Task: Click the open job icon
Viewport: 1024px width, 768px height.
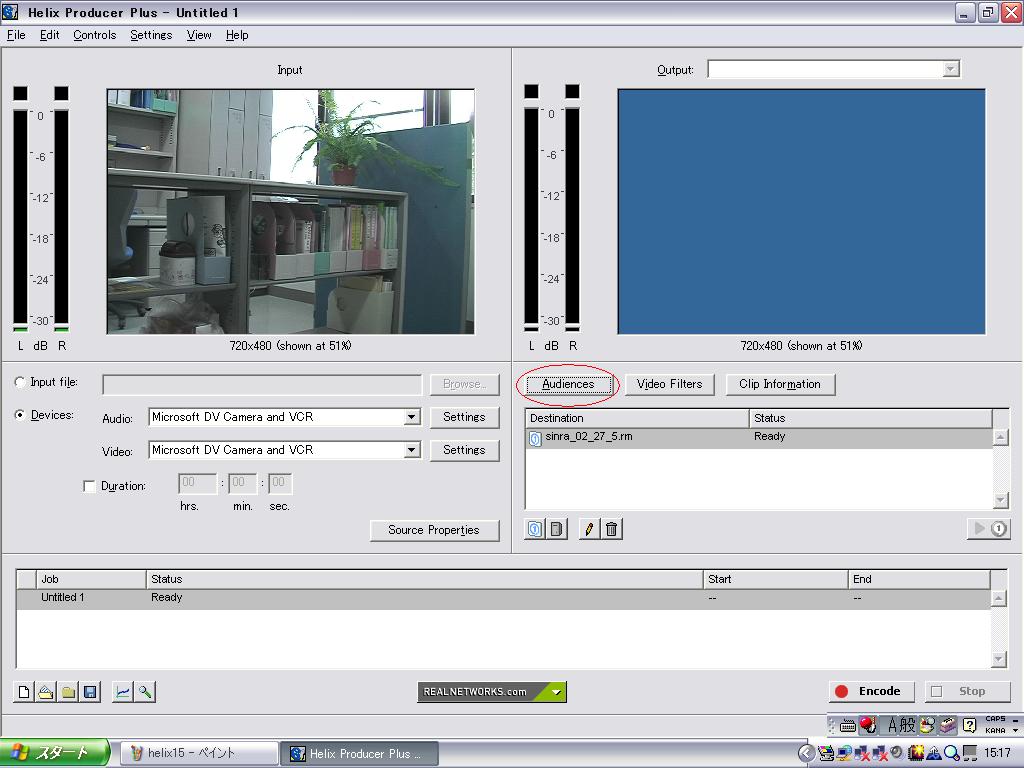Action: pyautogui.click(x=46, y=692)
